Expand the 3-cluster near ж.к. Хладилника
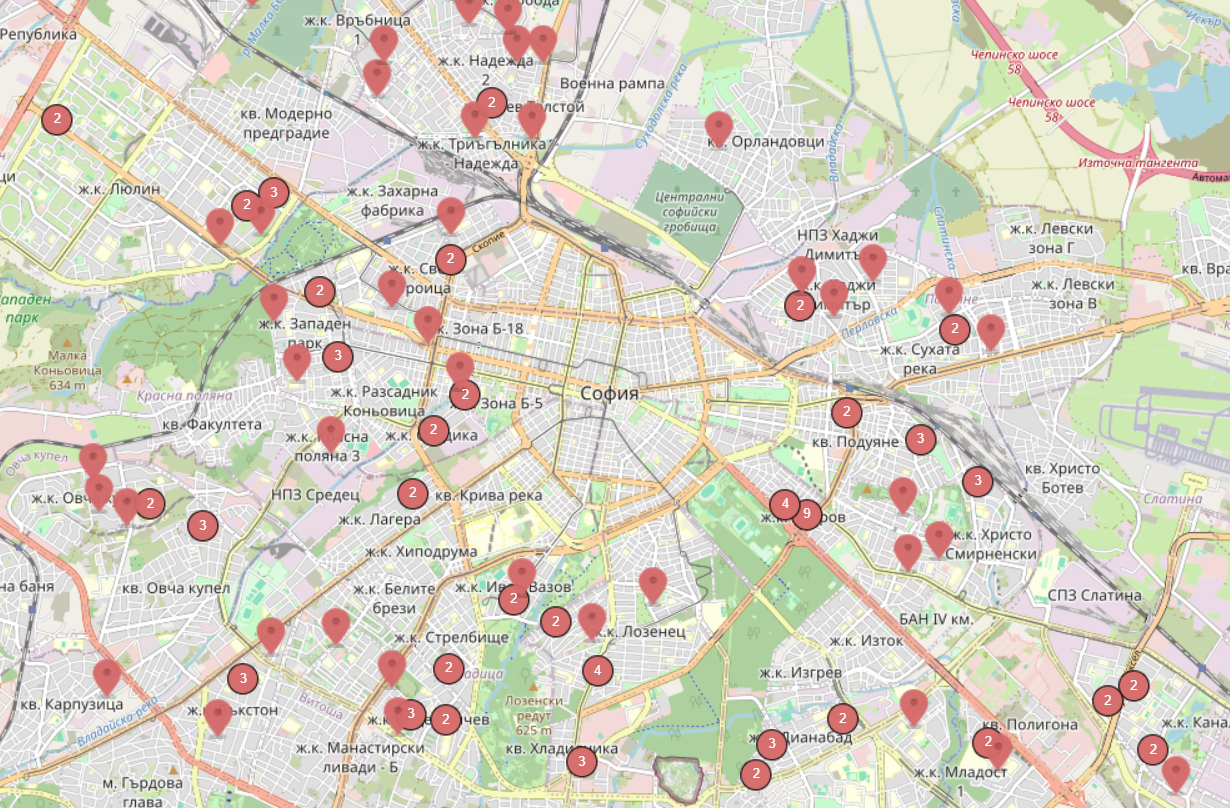The width and height of the screenshot is (1230, 808). click(582, 762)
